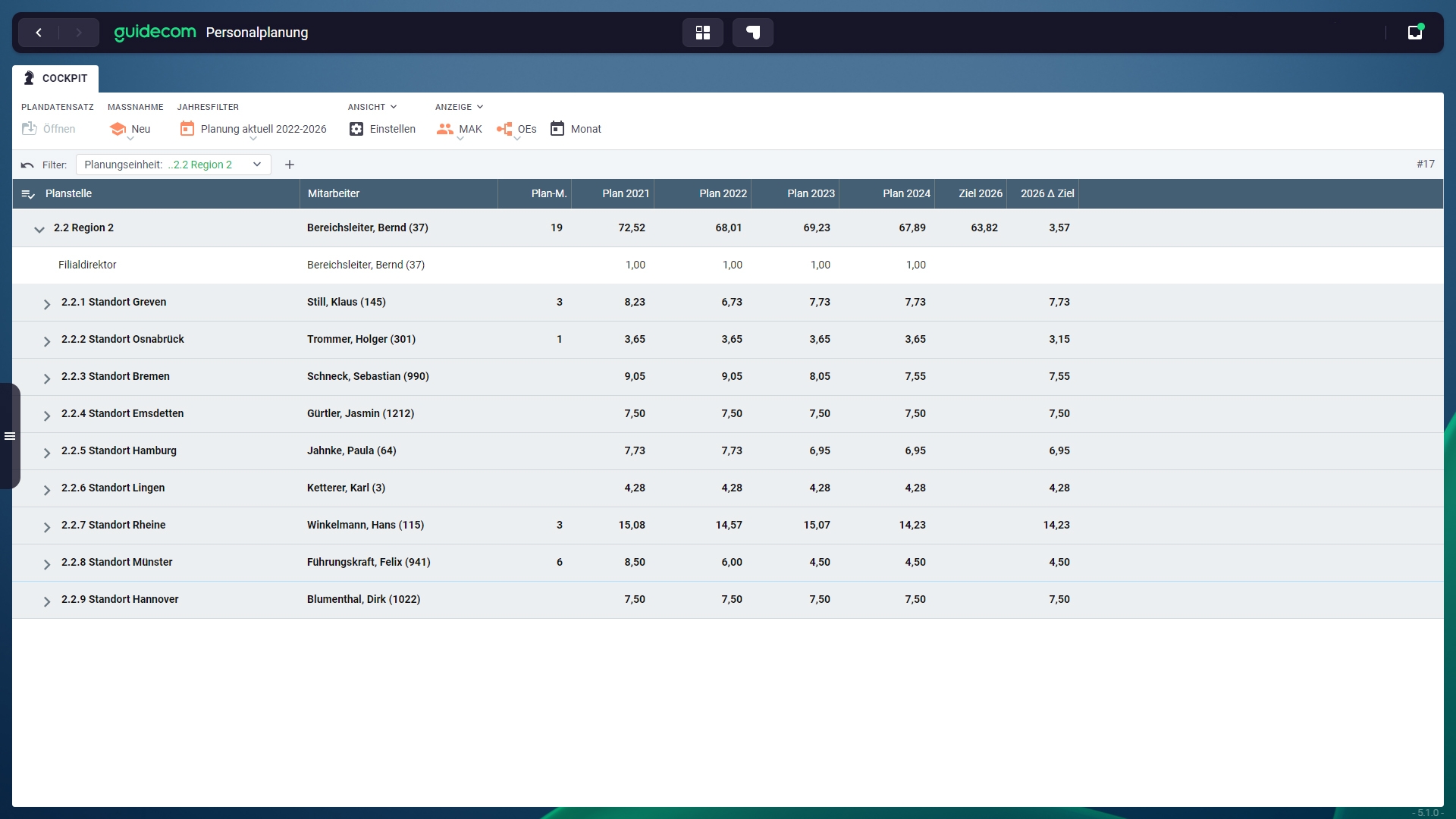Screen dimensions: 1456x819
Task: Click the Monat calendar icon
Action: point(557,129)
